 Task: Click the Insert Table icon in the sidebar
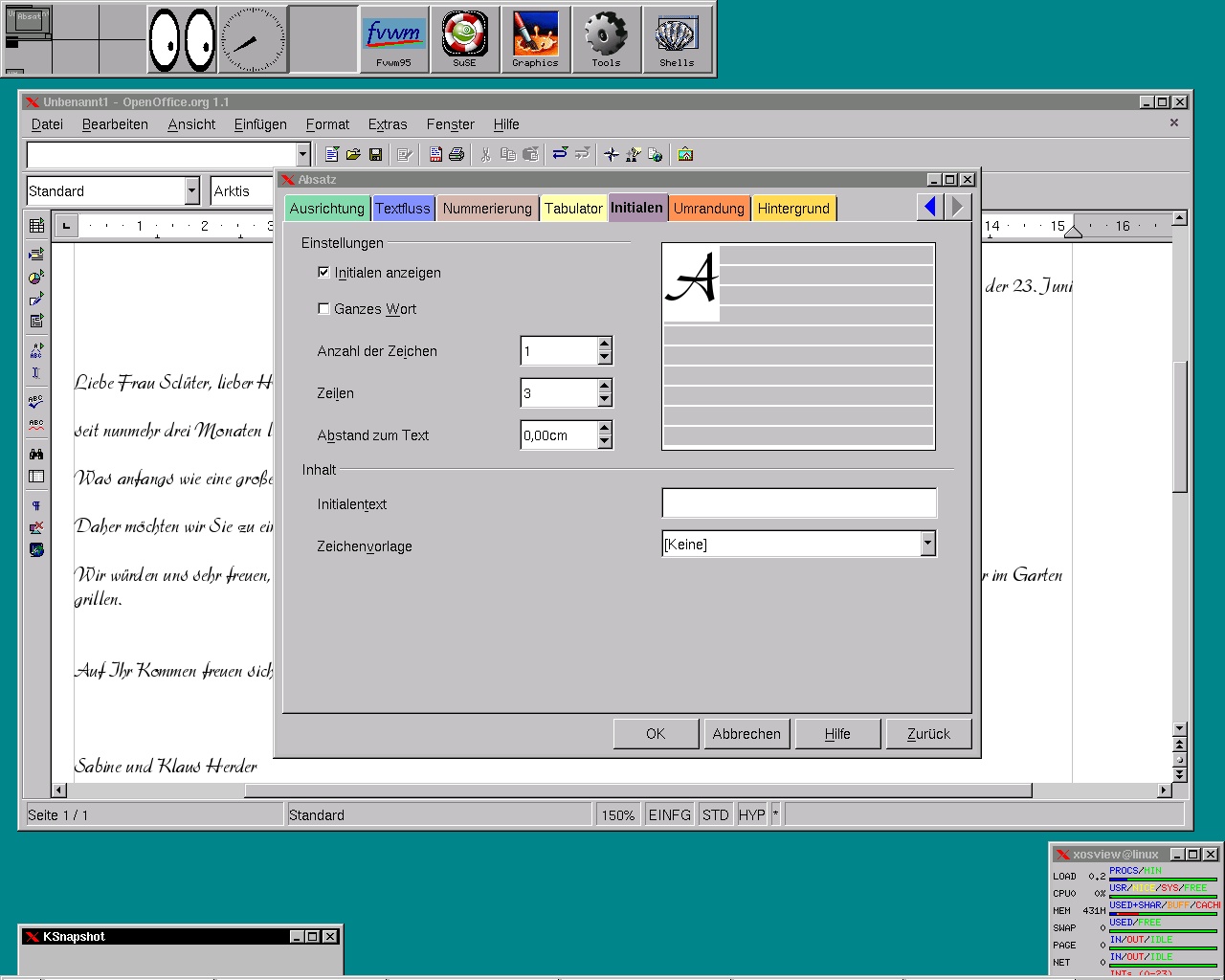(x=36, y=226)
